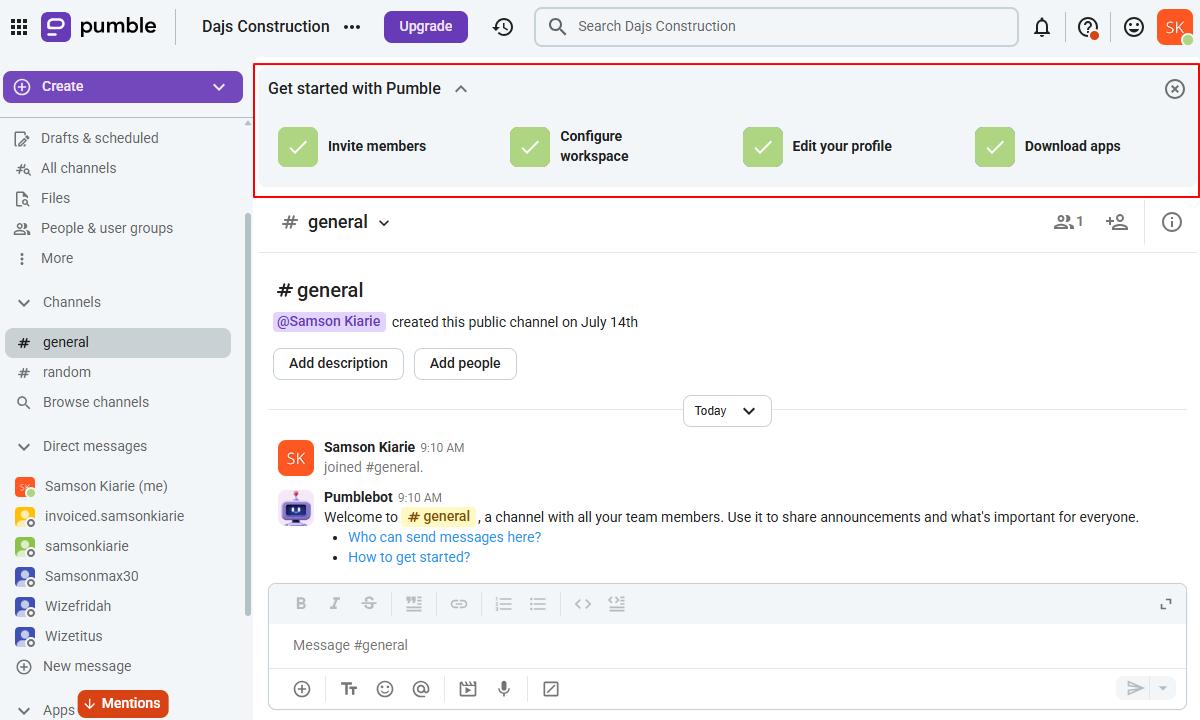This screenshot has width=1200, height=720.
Task: Expand the message editor
Action: tap(1165, 604)
